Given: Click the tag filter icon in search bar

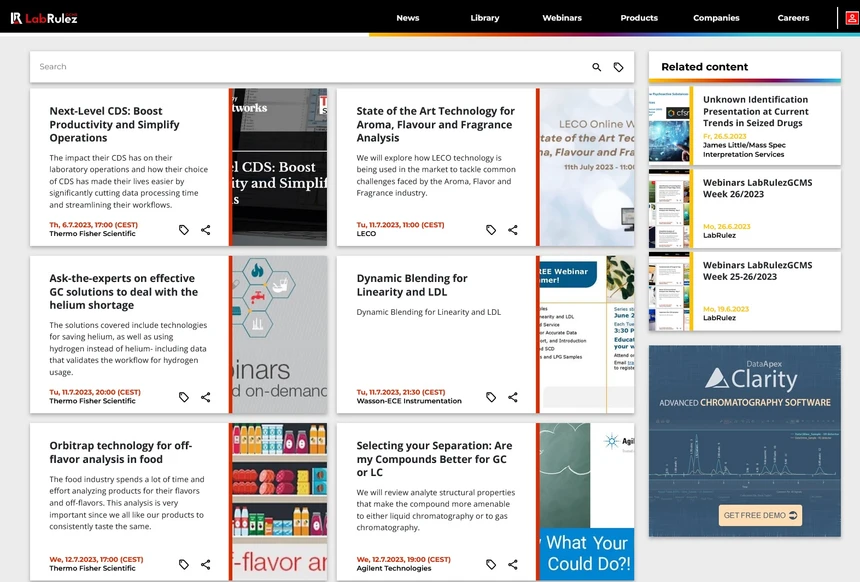Looking at the screenshot, I should [618, 67].
